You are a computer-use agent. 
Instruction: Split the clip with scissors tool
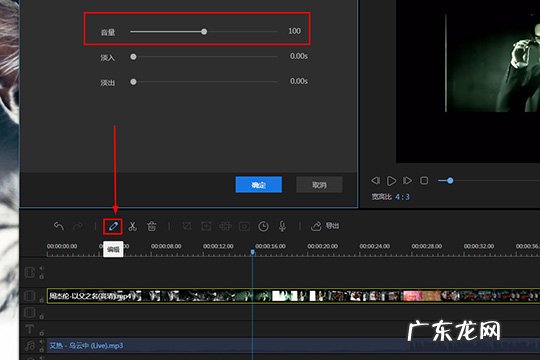(x=132, y=226)
